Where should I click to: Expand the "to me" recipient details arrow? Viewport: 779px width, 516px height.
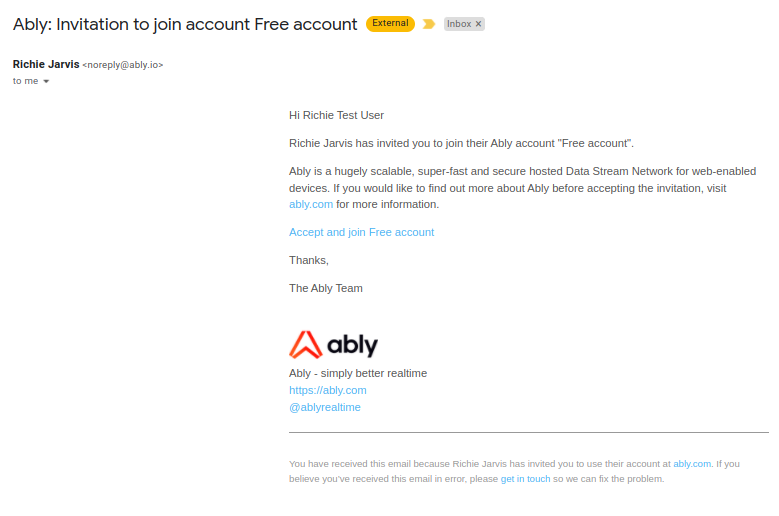tap(46, 81)
